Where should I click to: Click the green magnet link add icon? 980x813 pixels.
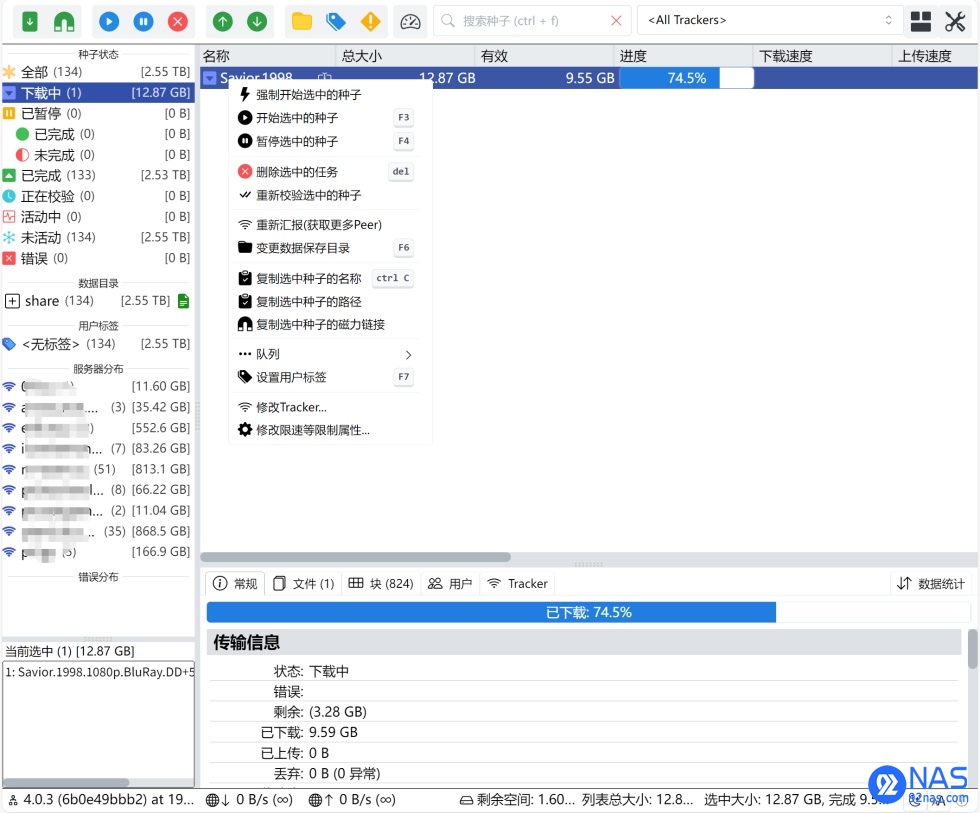(x=64, y=21)
